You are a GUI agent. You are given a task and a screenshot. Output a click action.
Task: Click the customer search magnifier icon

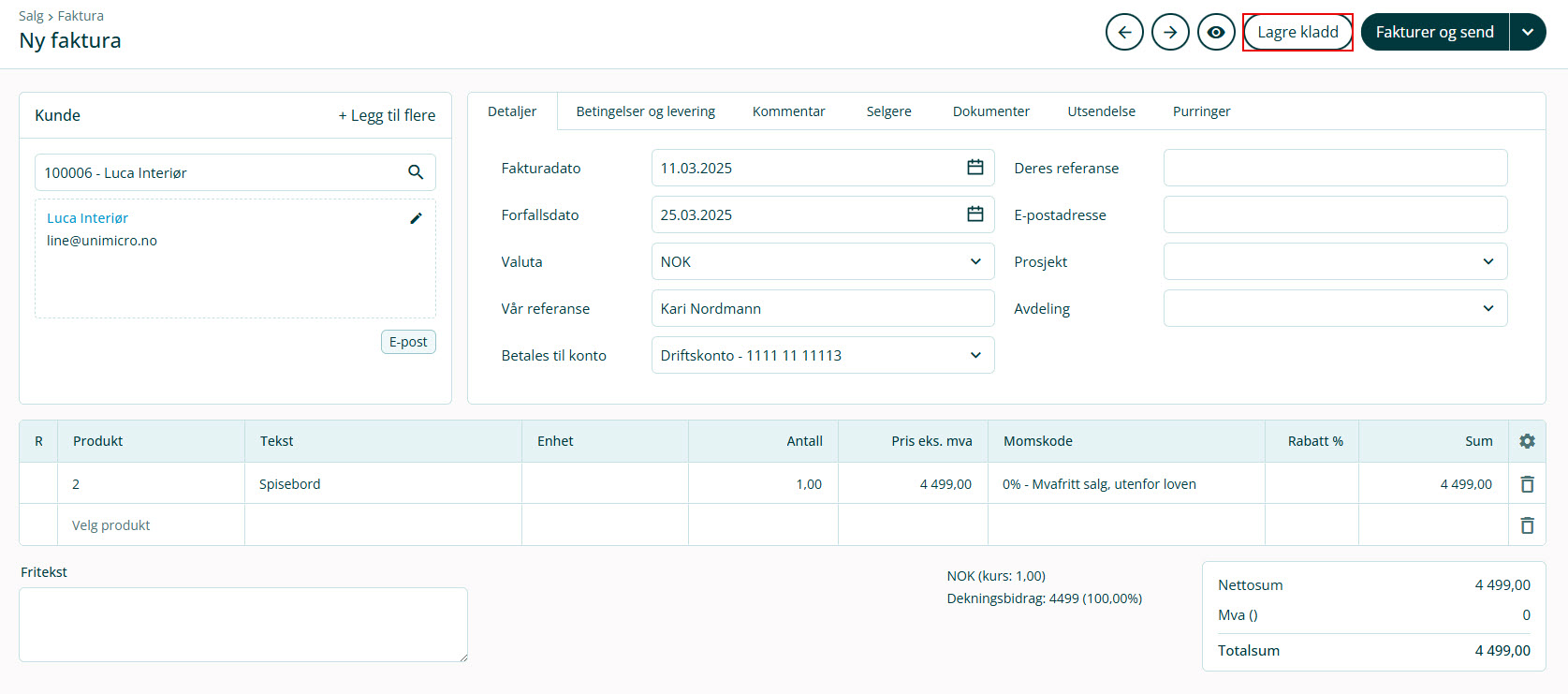[416, 172]
